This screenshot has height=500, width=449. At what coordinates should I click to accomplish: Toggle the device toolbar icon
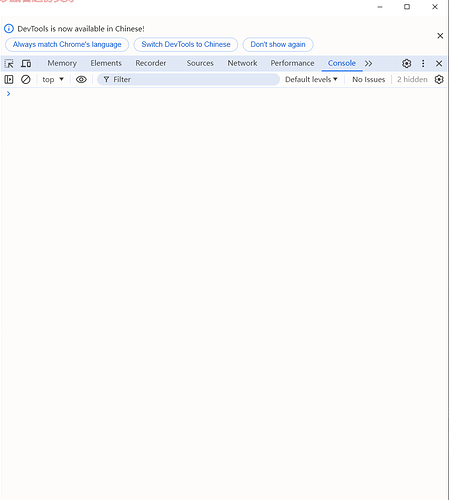click(x=26, y=63)
